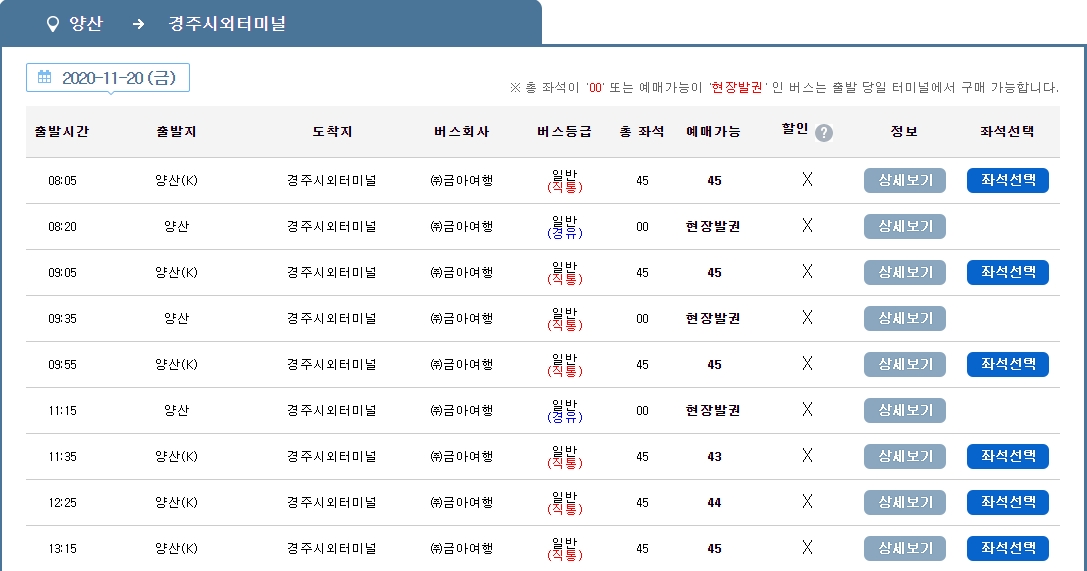Click the 예매가능 column header

pos(713,132)
